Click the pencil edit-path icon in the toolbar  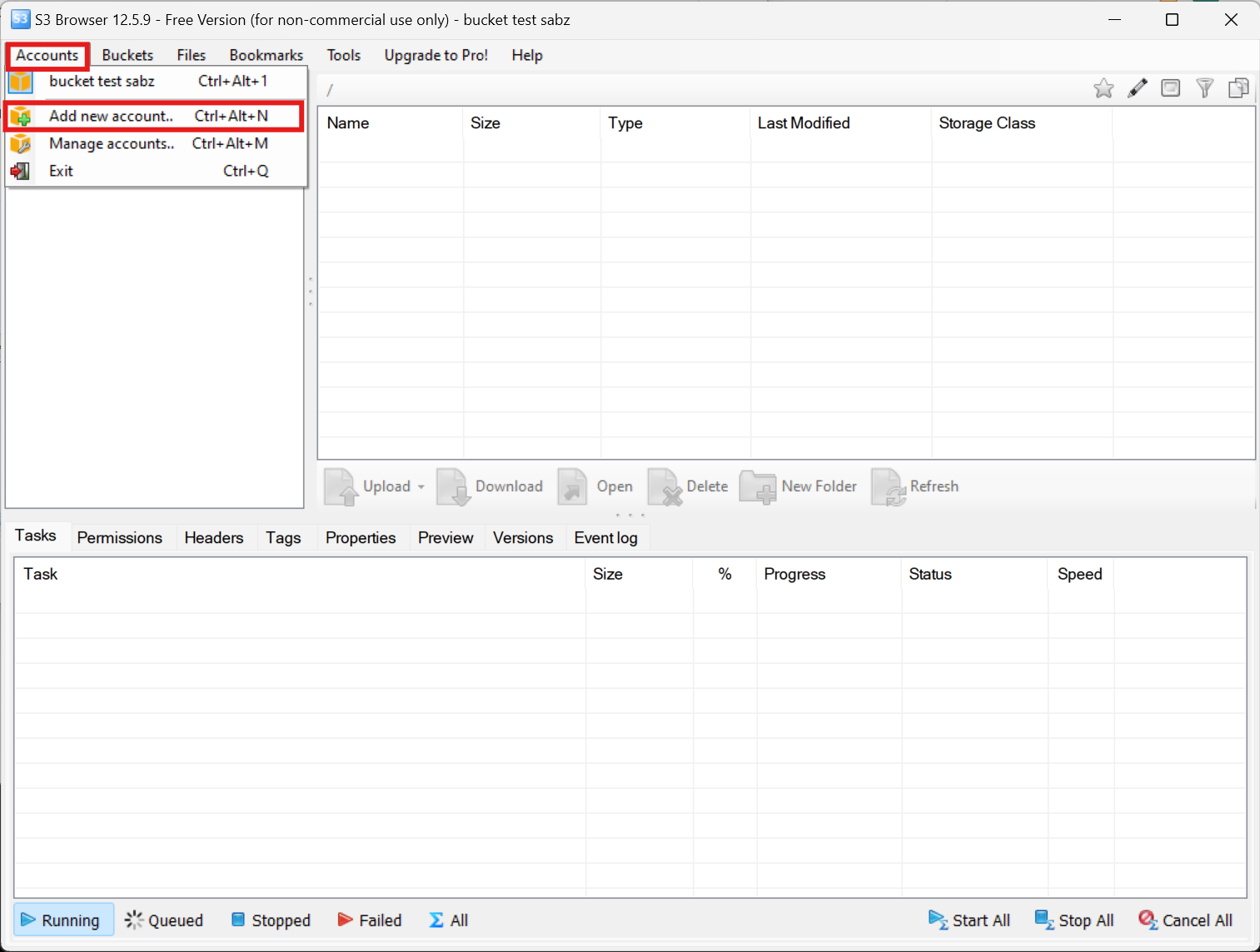pos(1137,88)
